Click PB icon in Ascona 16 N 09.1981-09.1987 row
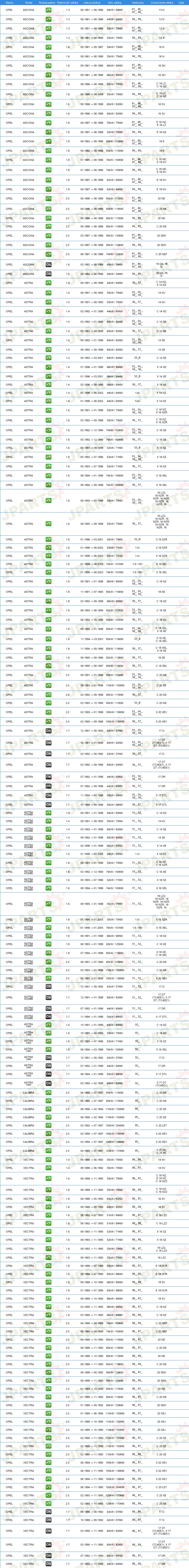 pos(49,47)
